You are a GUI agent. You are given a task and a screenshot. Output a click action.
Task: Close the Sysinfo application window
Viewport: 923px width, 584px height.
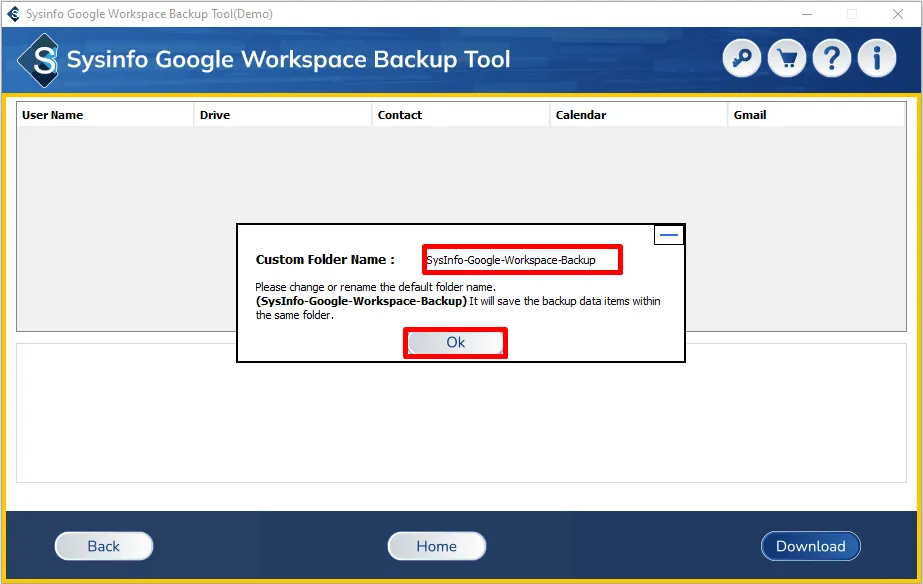point(898,14)
